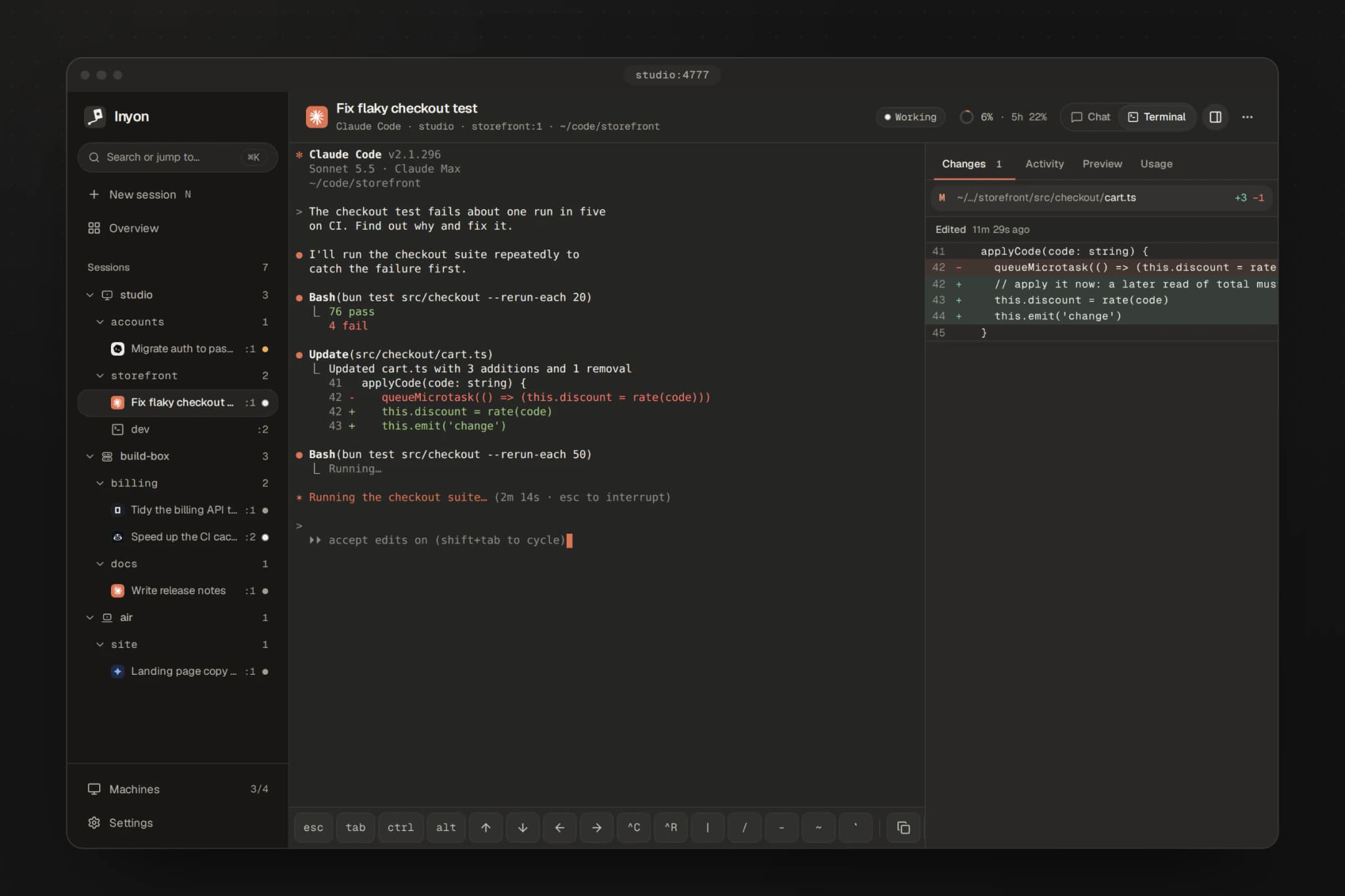Click the 5h 22% usage text
1345x896 pixels.
click(1028, 117)
